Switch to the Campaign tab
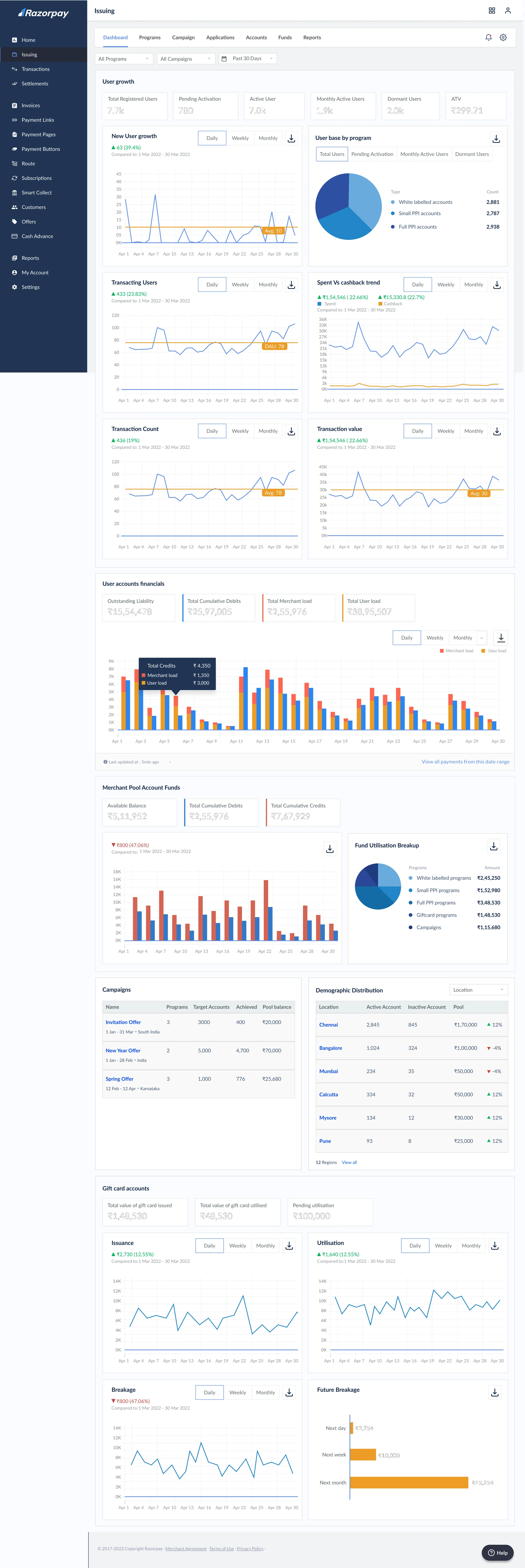The width and height of the screenshot is (525, 1568). click(x=183, y=38)
